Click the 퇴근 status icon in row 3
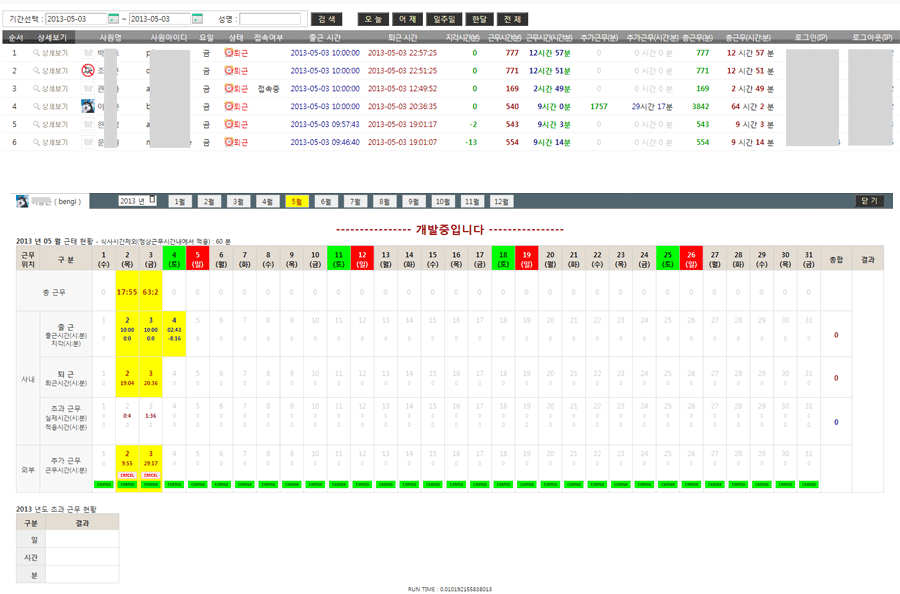The height and width of the screenshot is (594, 900). pyautogui.click(x=229, y=88)
